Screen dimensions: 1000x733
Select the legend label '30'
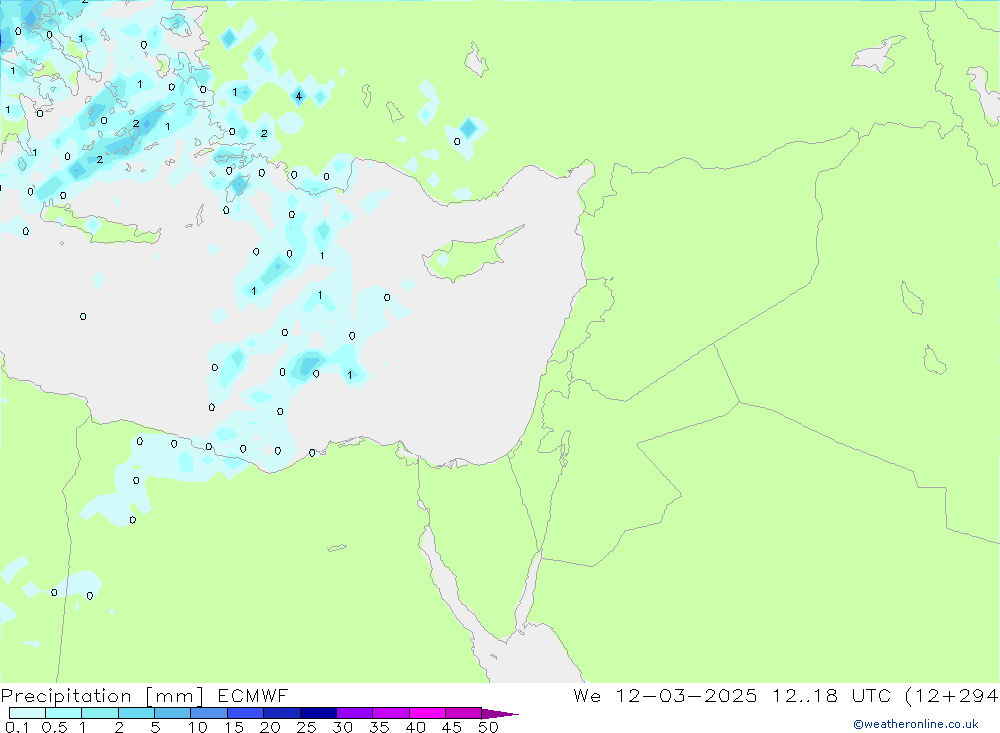(343, 727)
